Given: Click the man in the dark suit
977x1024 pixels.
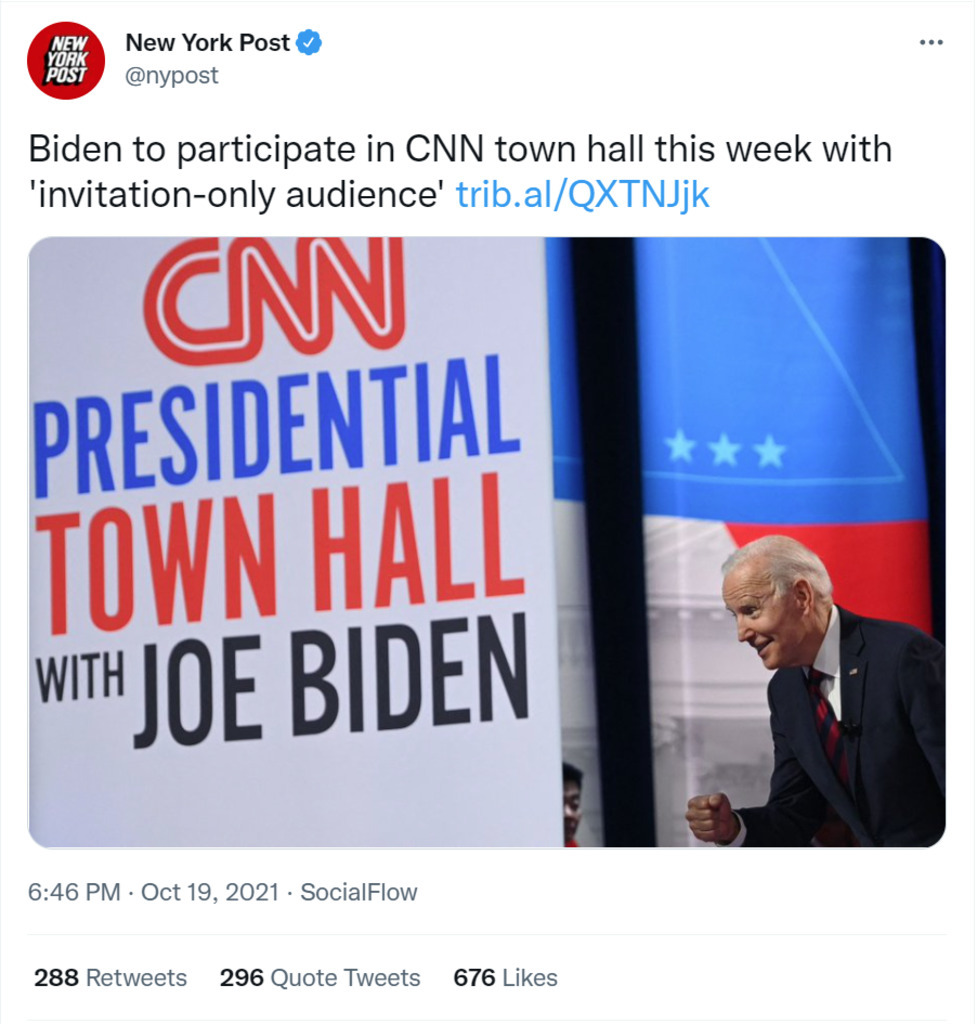Looking at the screenshot, I should coord(840,720).
